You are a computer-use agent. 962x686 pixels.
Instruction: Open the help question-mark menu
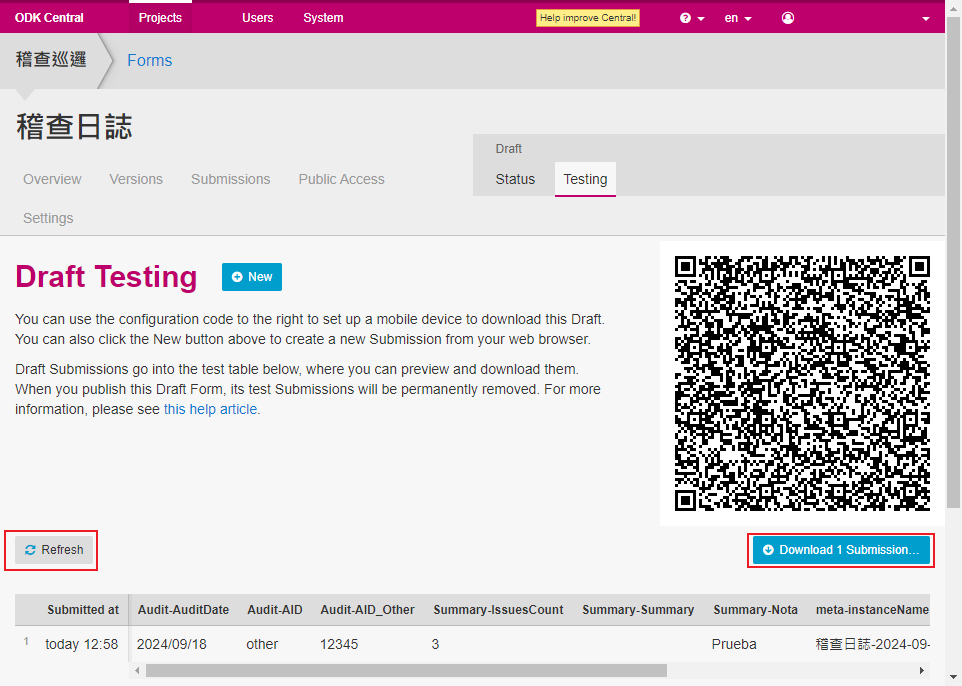click(692, 18)
